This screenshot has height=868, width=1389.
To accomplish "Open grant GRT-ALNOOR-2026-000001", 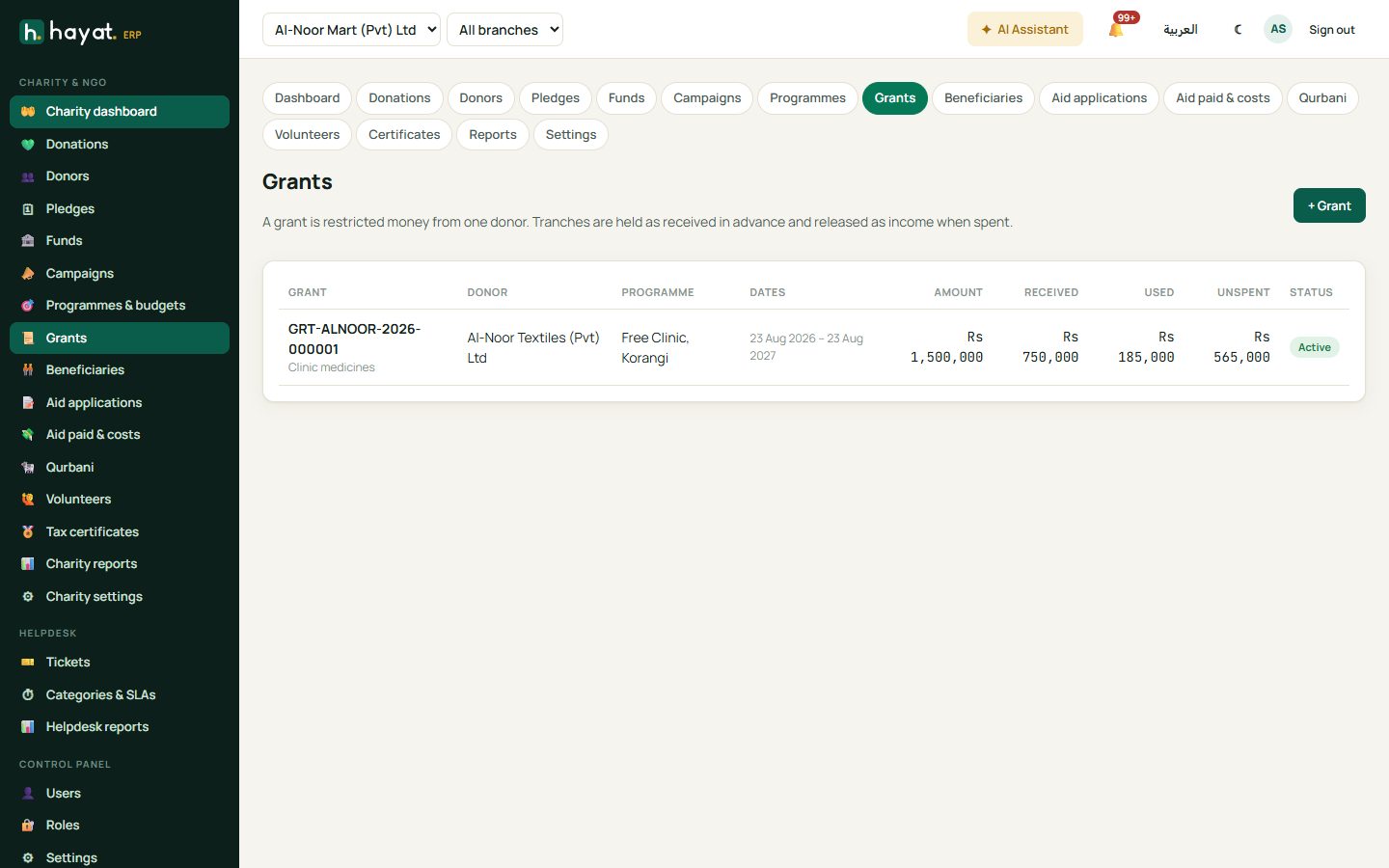I will point(354,339).
